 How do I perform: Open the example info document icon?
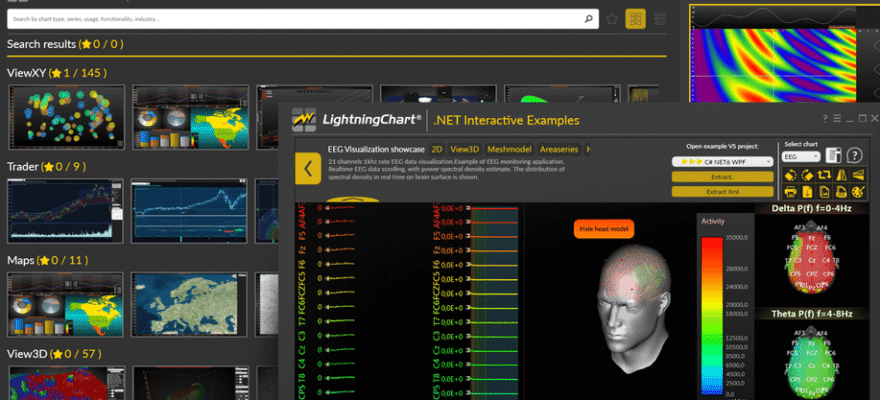(x=834, y=155)
